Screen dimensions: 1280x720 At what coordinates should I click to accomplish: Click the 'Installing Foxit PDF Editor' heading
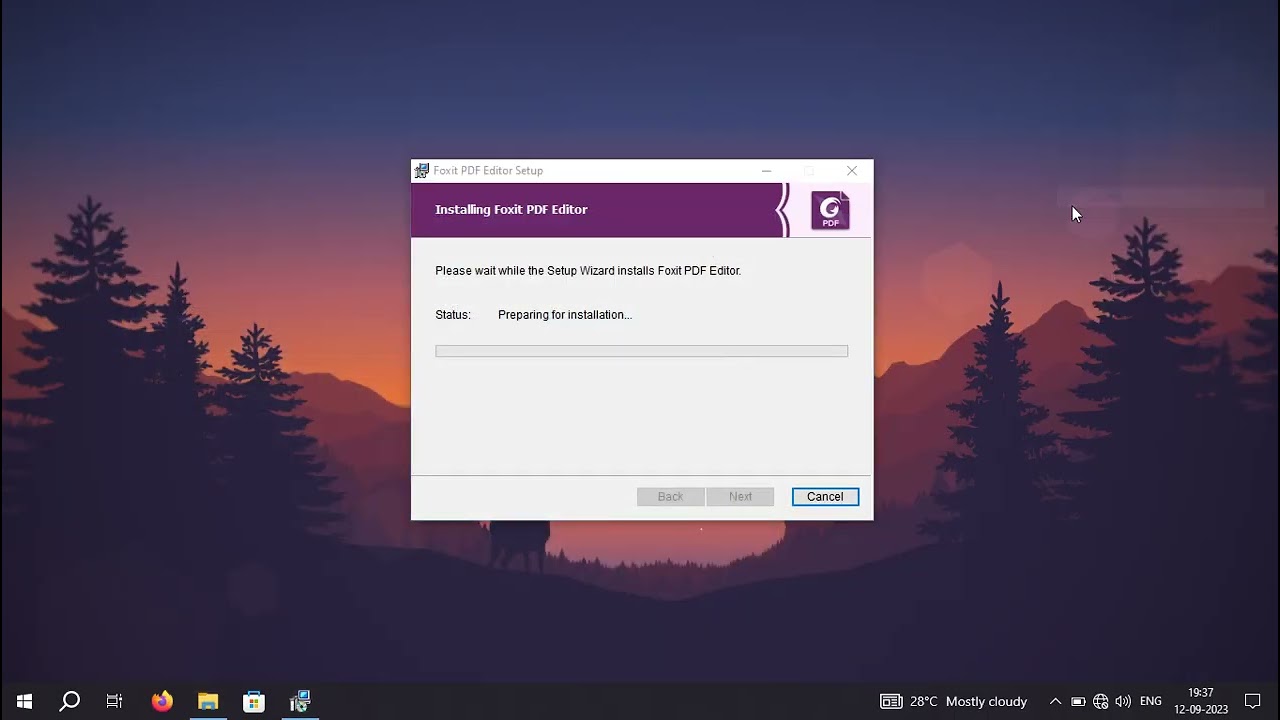point(511,210)
